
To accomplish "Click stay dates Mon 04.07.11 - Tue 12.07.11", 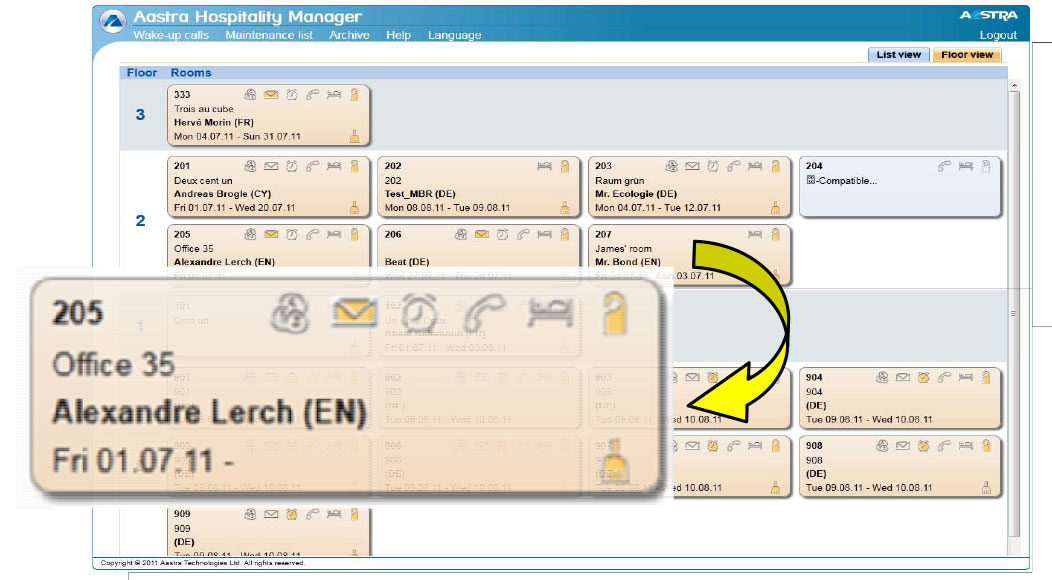I will (x=658, y=208).
